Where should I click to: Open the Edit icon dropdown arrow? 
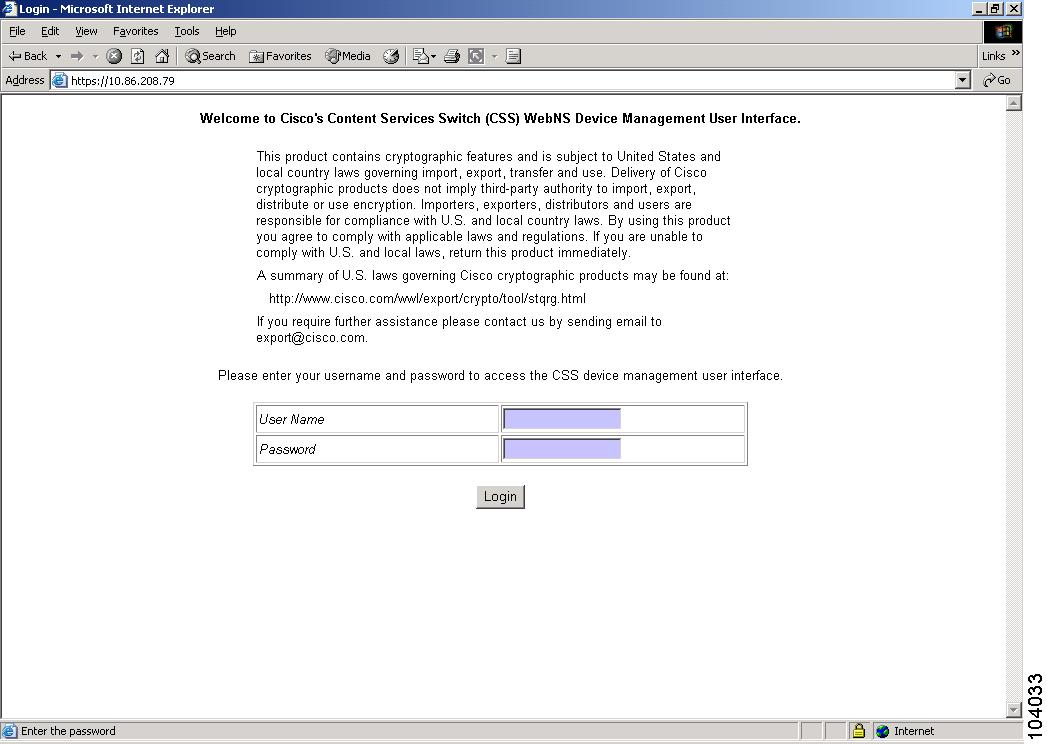point(495,56)
